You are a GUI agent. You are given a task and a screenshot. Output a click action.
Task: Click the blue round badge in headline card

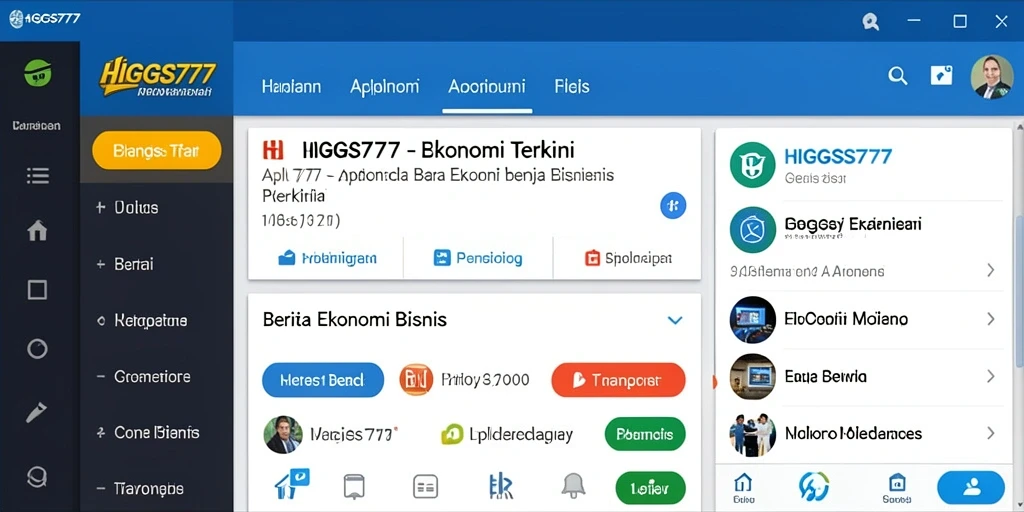(x=673, y=206)
